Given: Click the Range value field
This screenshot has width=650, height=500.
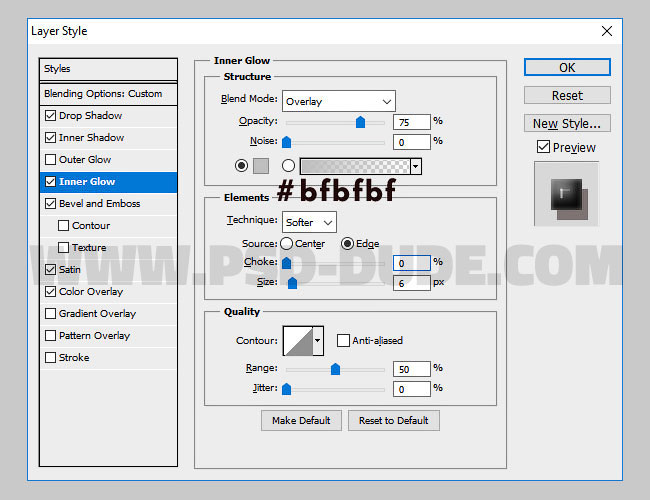Looking at the screenshot, I should tap(412, 369).
